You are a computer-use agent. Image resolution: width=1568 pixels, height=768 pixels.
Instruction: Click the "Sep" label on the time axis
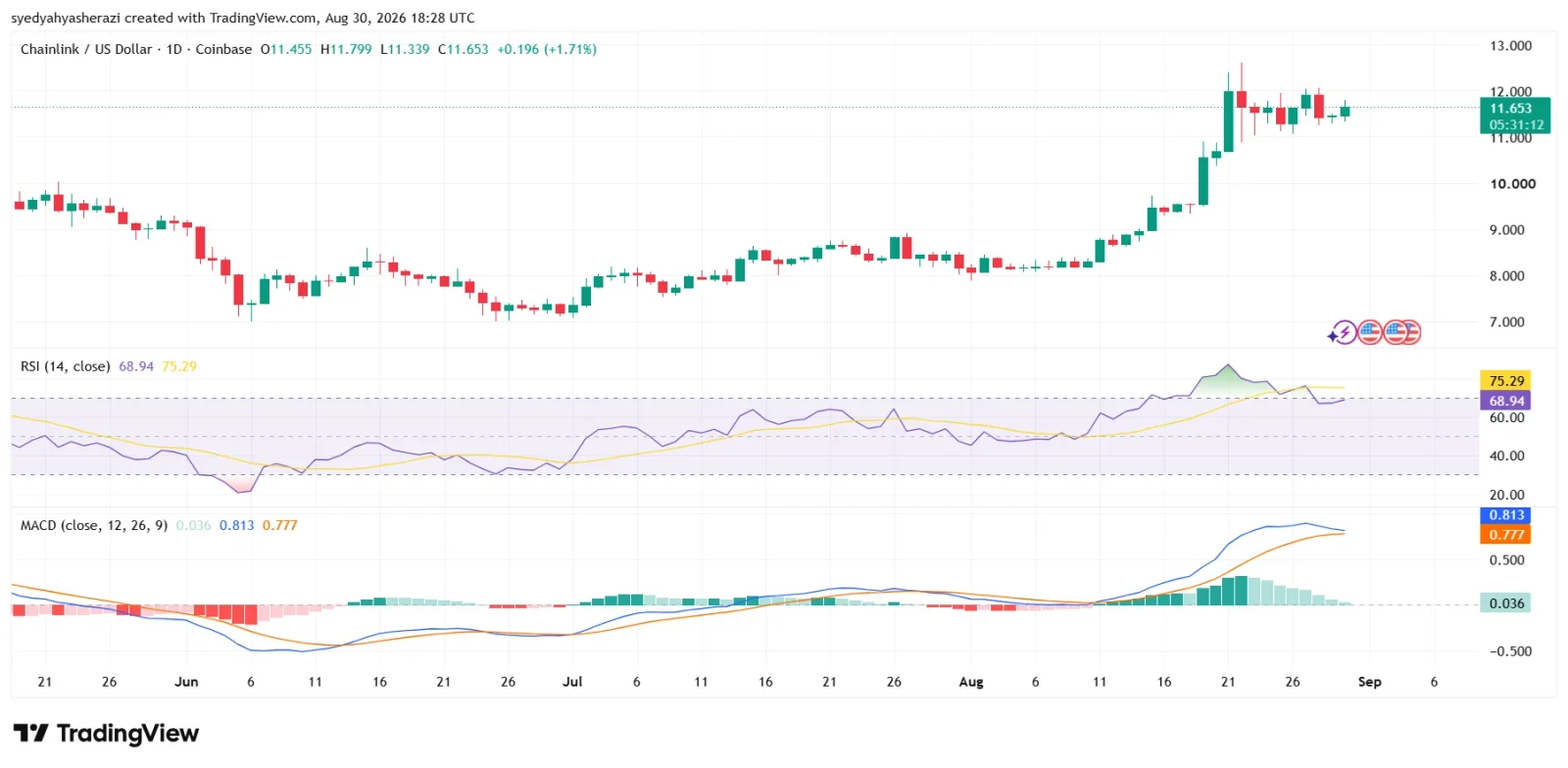(x=1369, y=682)
